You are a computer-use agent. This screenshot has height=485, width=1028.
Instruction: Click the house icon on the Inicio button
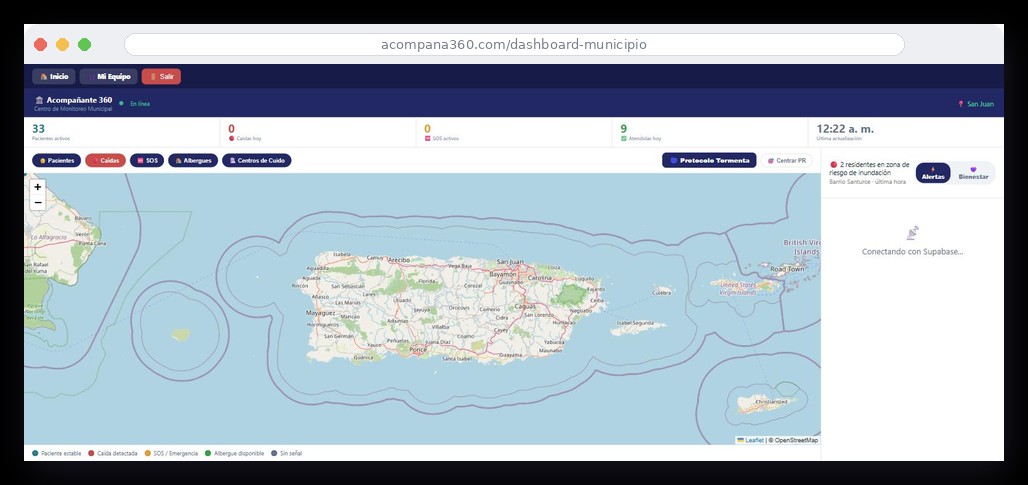(x=43, y=77)
